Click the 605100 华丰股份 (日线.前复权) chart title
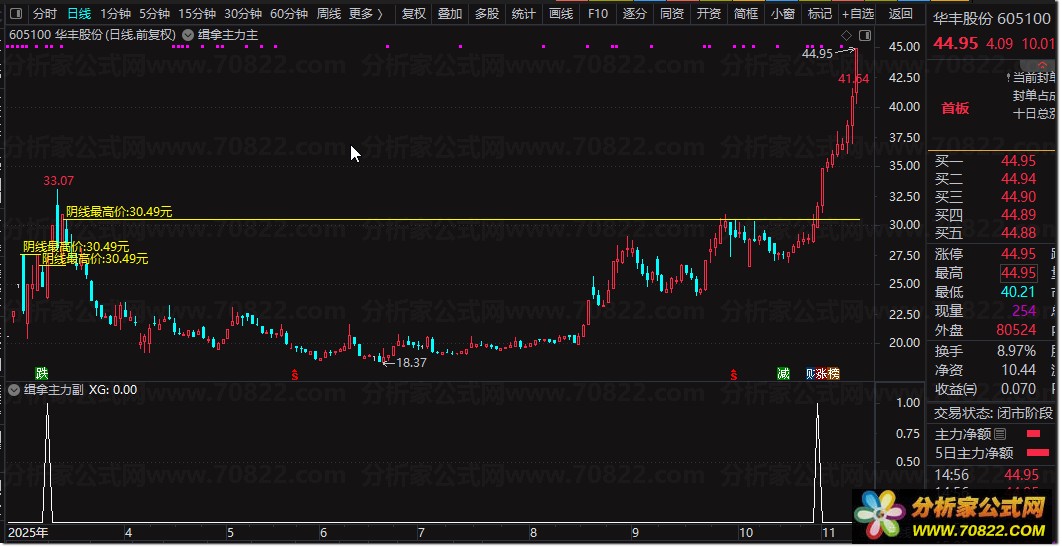Viewport: 1062px width, 547px height. pyautogui.click(x=93, y=35)
